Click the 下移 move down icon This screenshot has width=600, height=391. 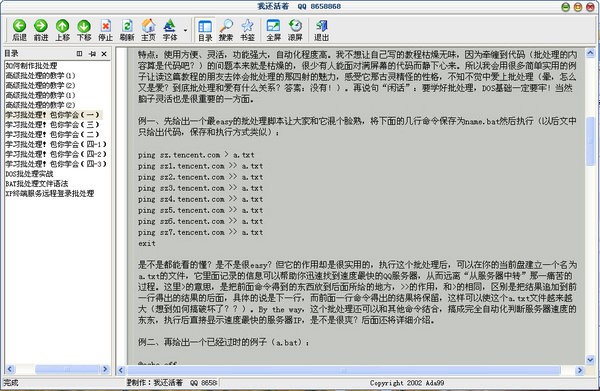point(84,26)
